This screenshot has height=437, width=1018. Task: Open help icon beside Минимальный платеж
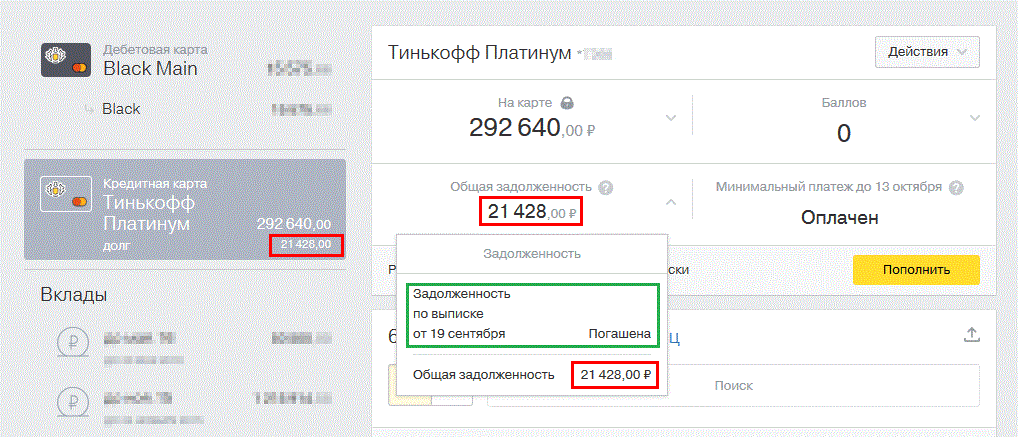click(956, 188)
